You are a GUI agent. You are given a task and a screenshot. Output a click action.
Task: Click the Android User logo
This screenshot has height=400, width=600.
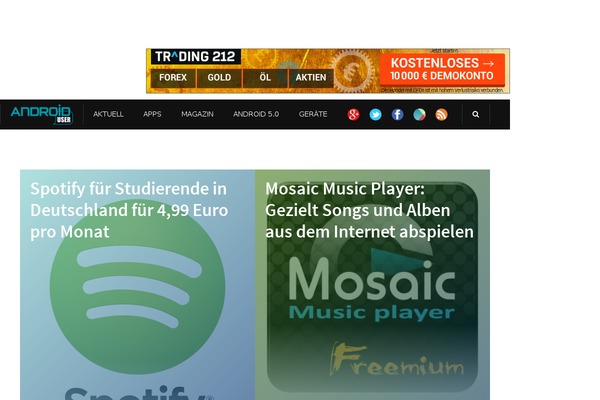coord(41,114)
